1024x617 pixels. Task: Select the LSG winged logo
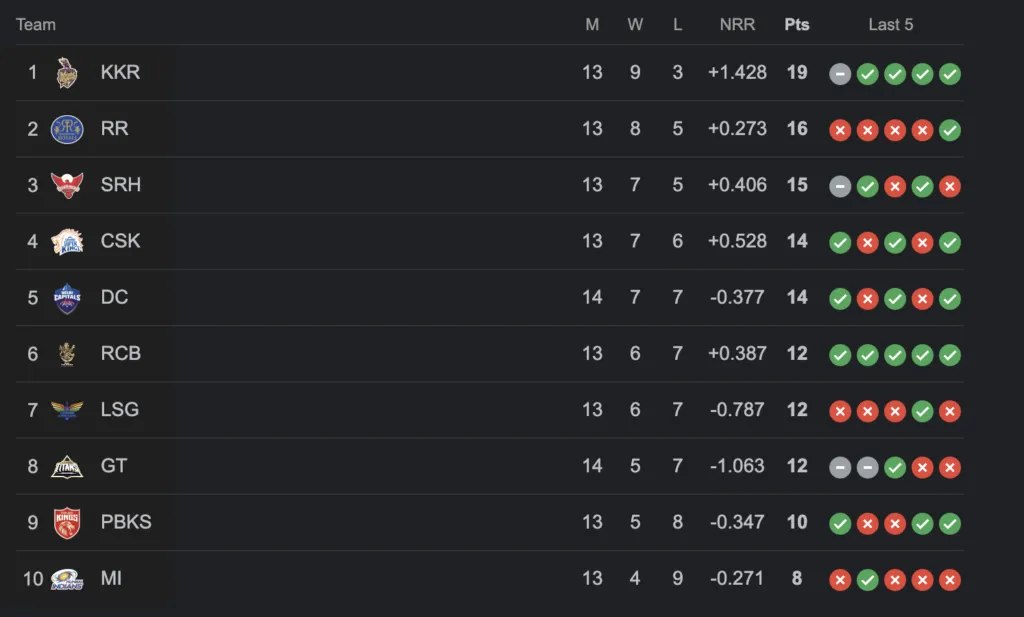(x=67, y=410)
